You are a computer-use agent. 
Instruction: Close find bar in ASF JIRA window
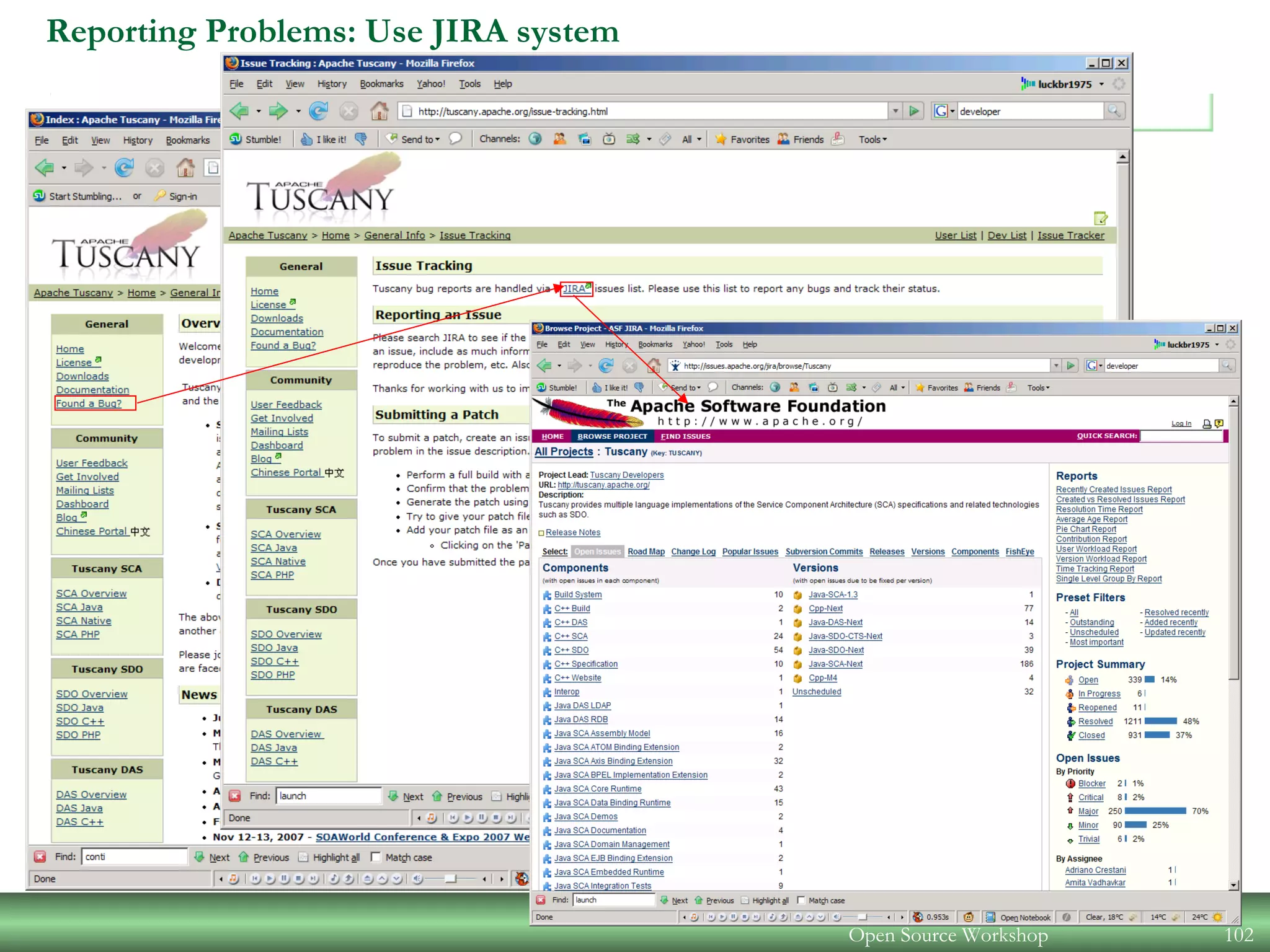(x=541, y=900)
